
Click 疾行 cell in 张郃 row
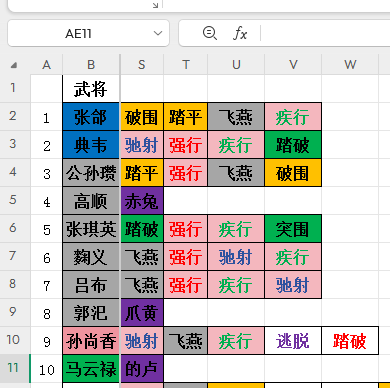tap(293, 117)
